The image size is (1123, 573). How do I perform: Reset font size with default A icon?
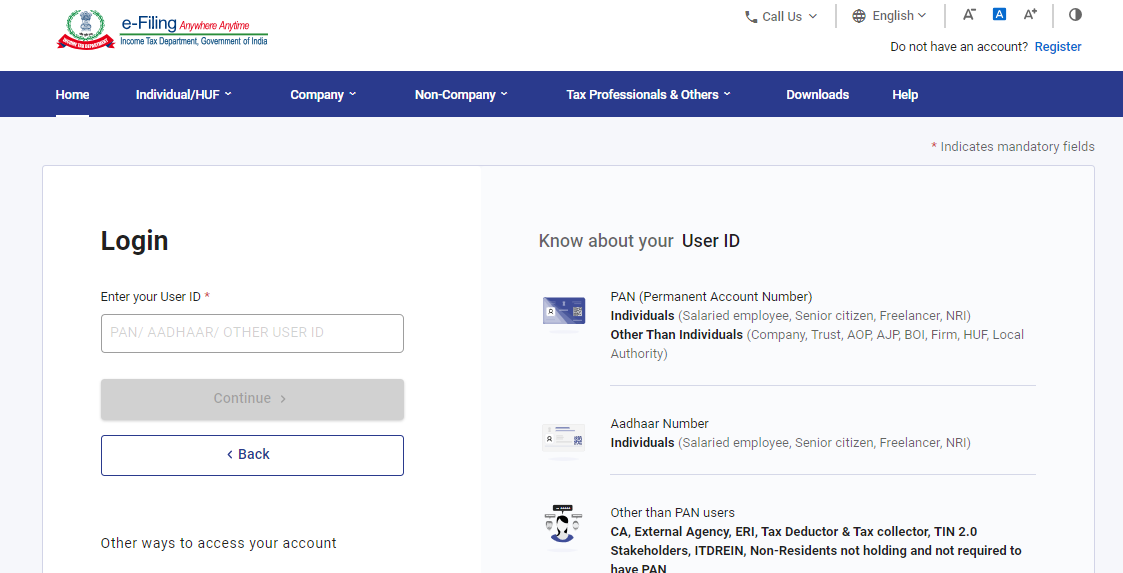click(999, 15)
